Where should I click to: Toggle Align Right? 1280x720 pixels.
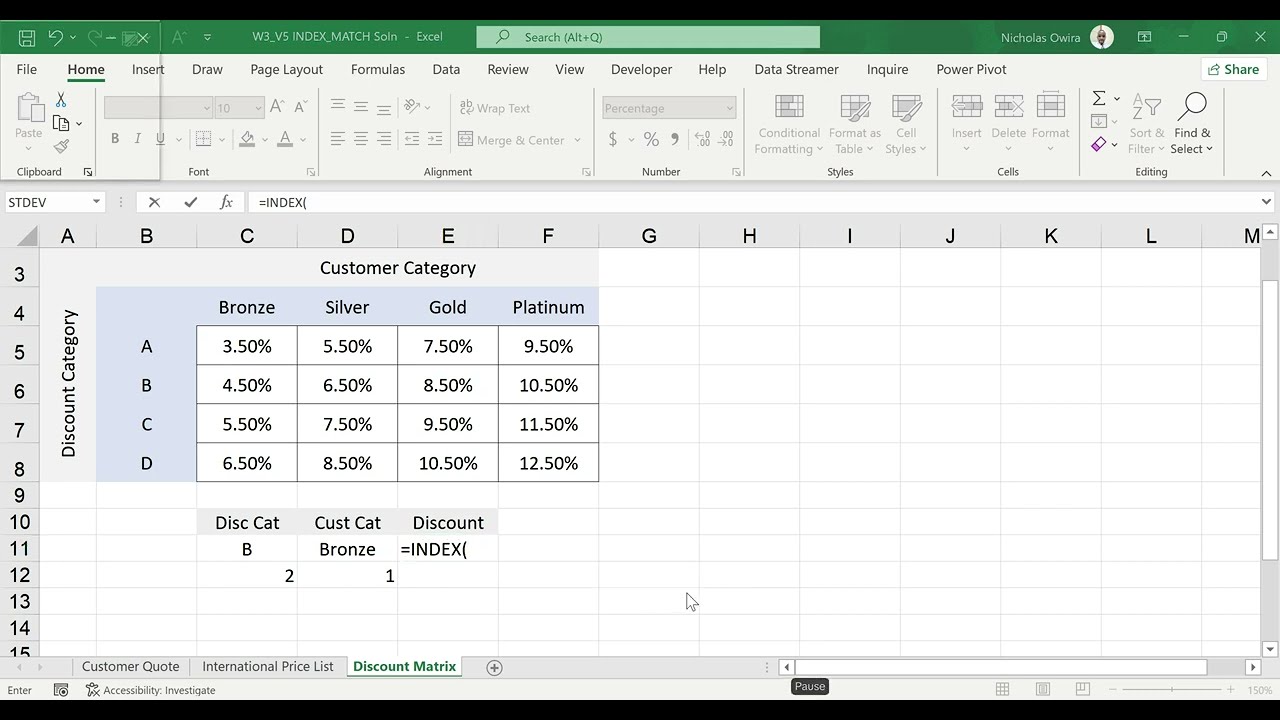click(384, 140)
